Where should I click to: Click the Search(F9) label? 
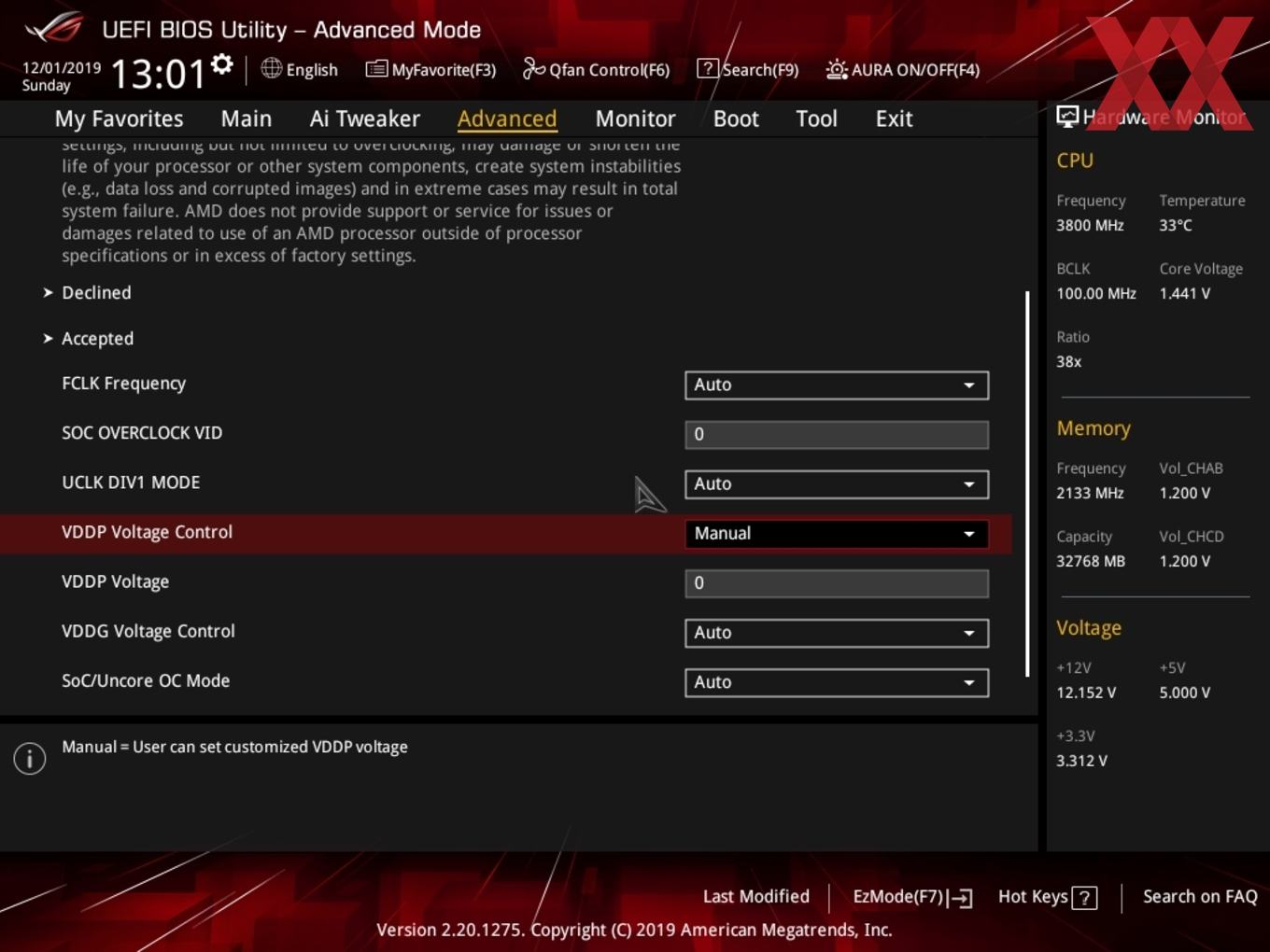(x=760, y=70)
